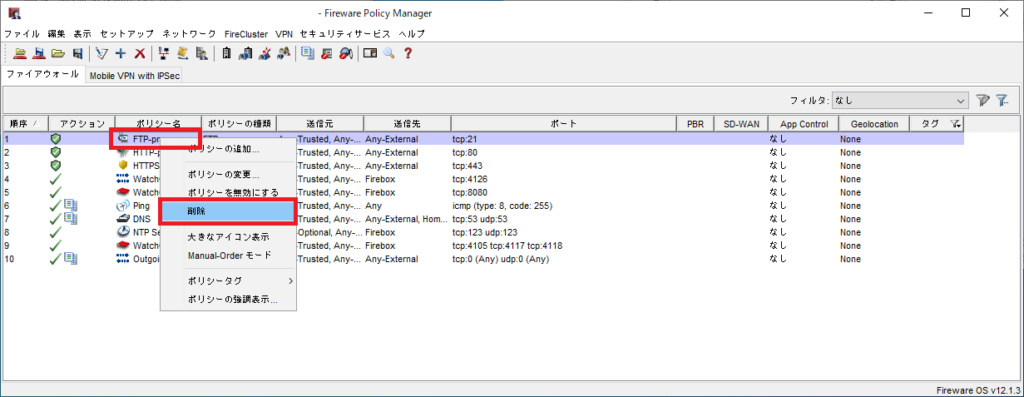Select the tcp:4105 tcp:4117 tcp:4118 cell
Image resolution: width=1024 pixels, height=397 pixels.
pos(564,246)
